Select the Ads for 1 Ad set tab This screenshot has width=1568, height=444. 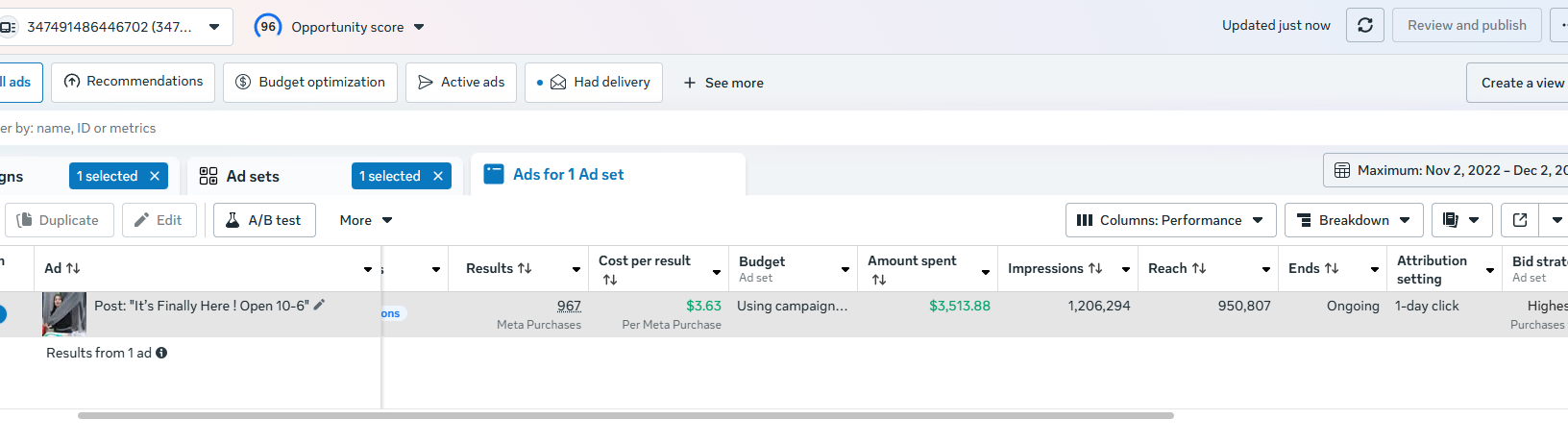pyautogui.click(x=568, y=174)
